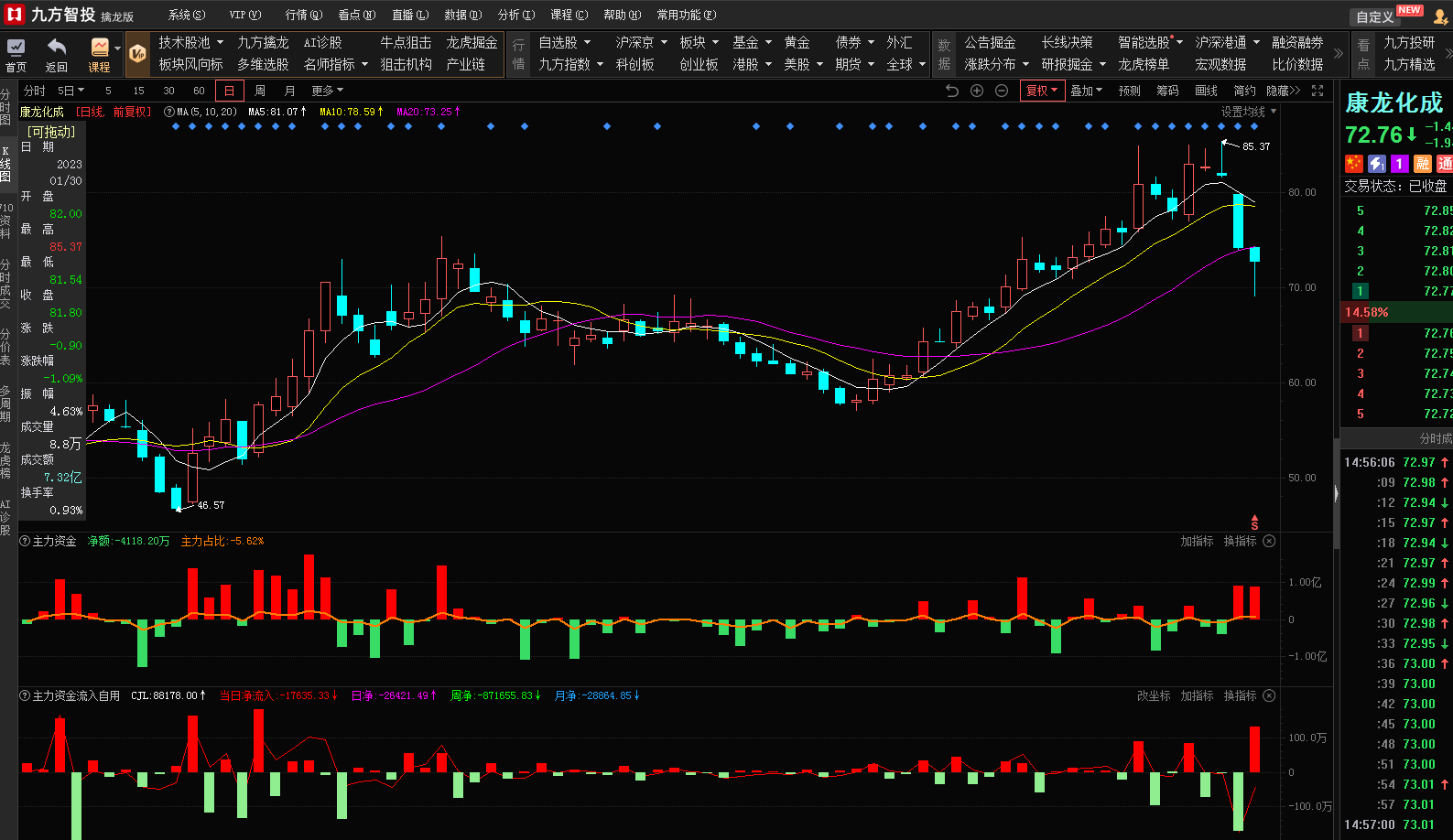Click the gold VIP badge icon
1453x840 pixels.
pos(137,53)
